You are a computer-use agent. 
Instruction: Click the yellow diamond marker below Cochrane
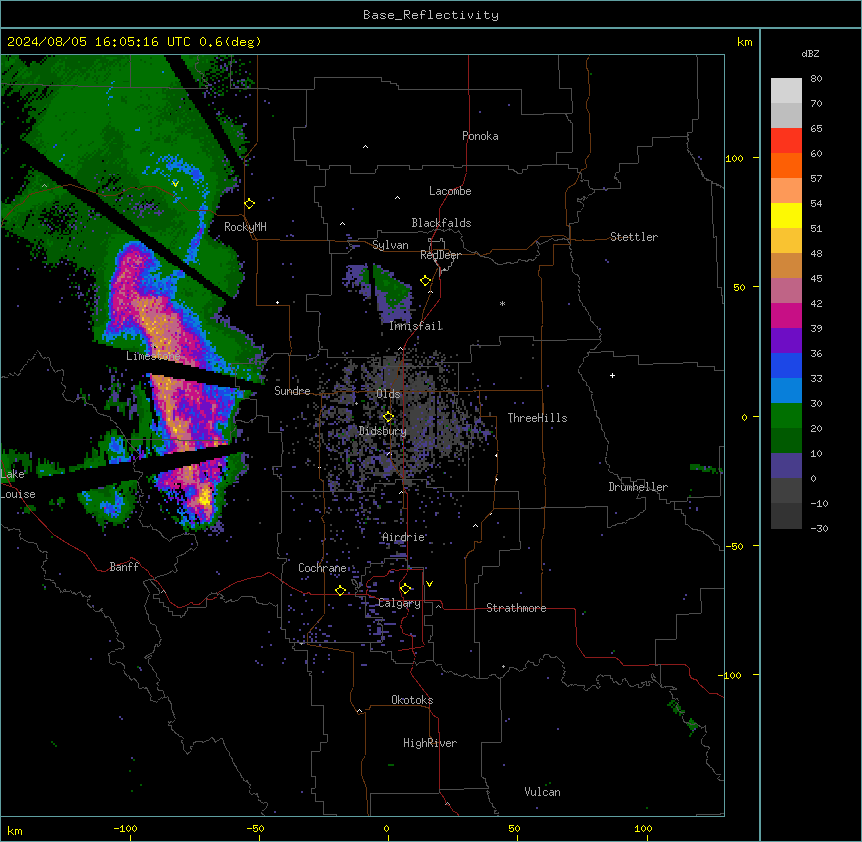click(x=340, y=590)
